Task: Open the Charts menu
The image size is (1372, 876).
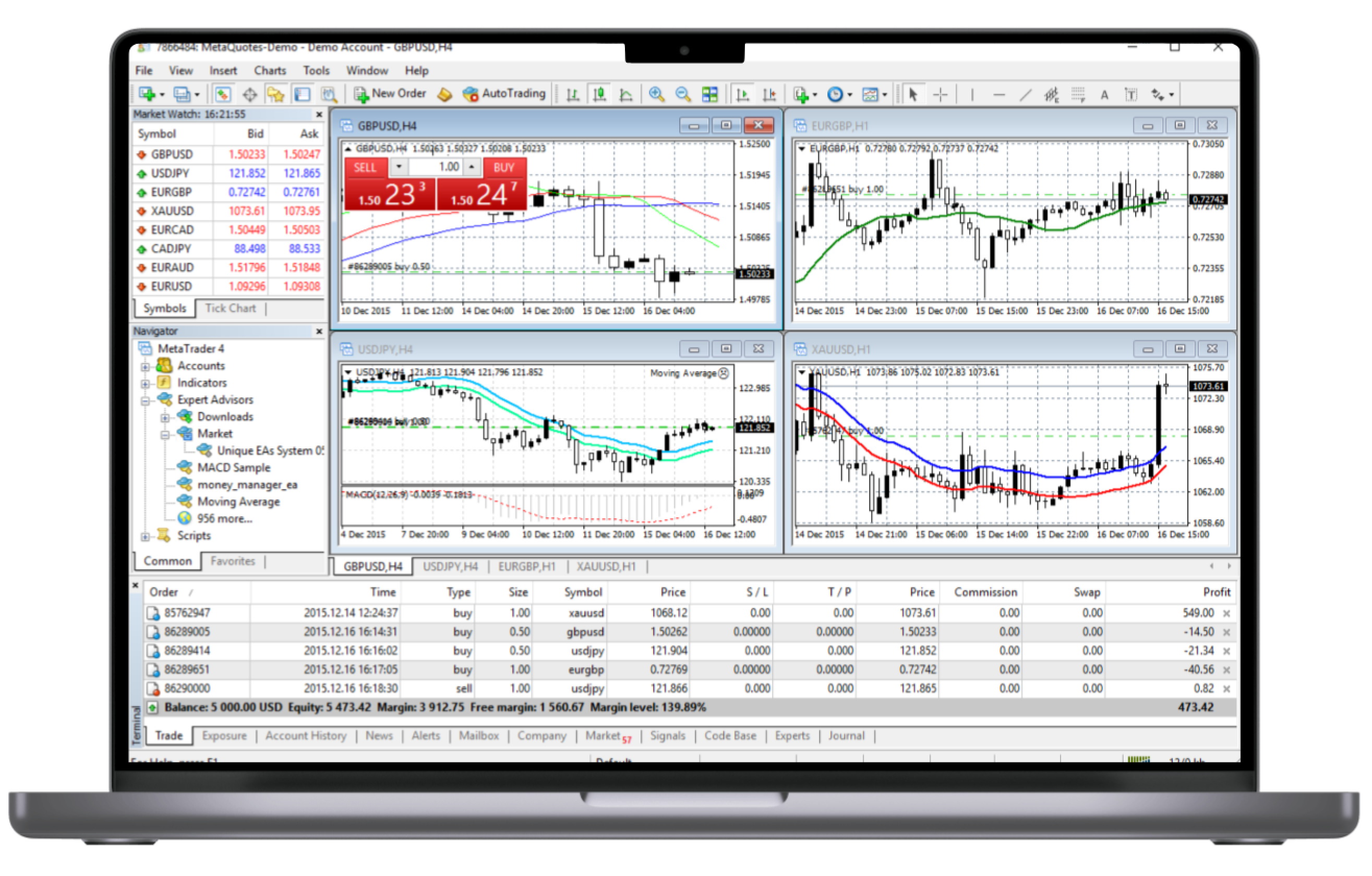Action: point(270,70)
